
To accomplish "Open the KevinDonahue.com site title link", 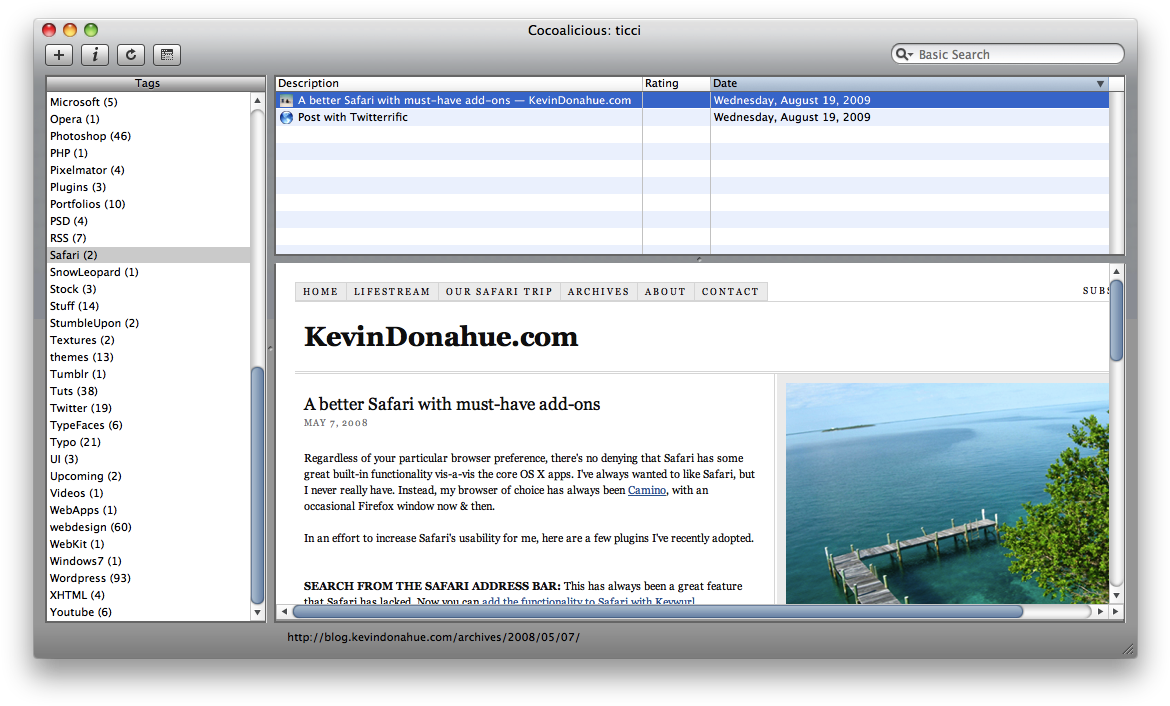I will click(x=440, y=338).
